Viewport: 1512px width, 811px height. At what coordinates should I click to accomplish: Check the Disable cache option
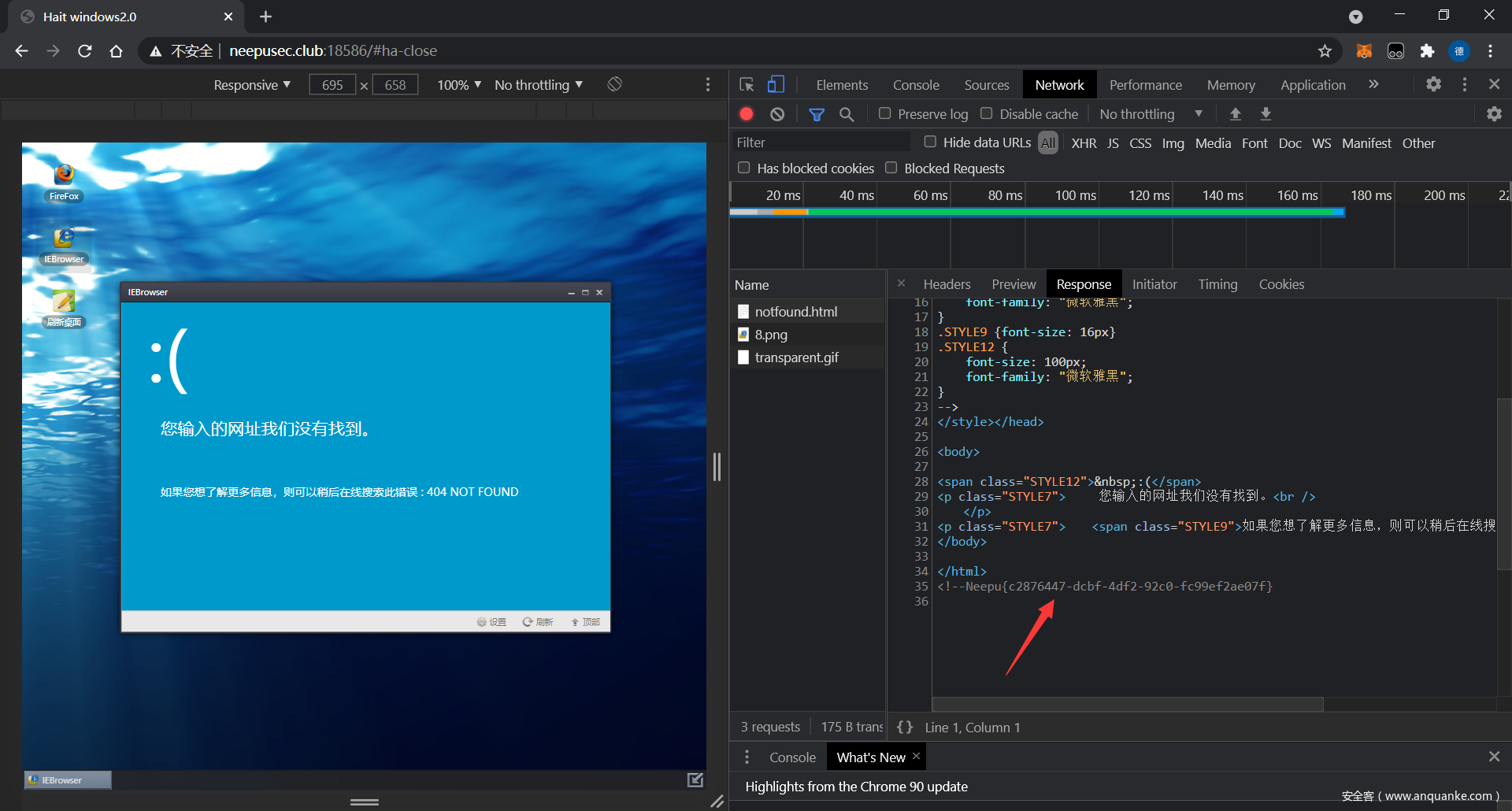pos(986,113)
